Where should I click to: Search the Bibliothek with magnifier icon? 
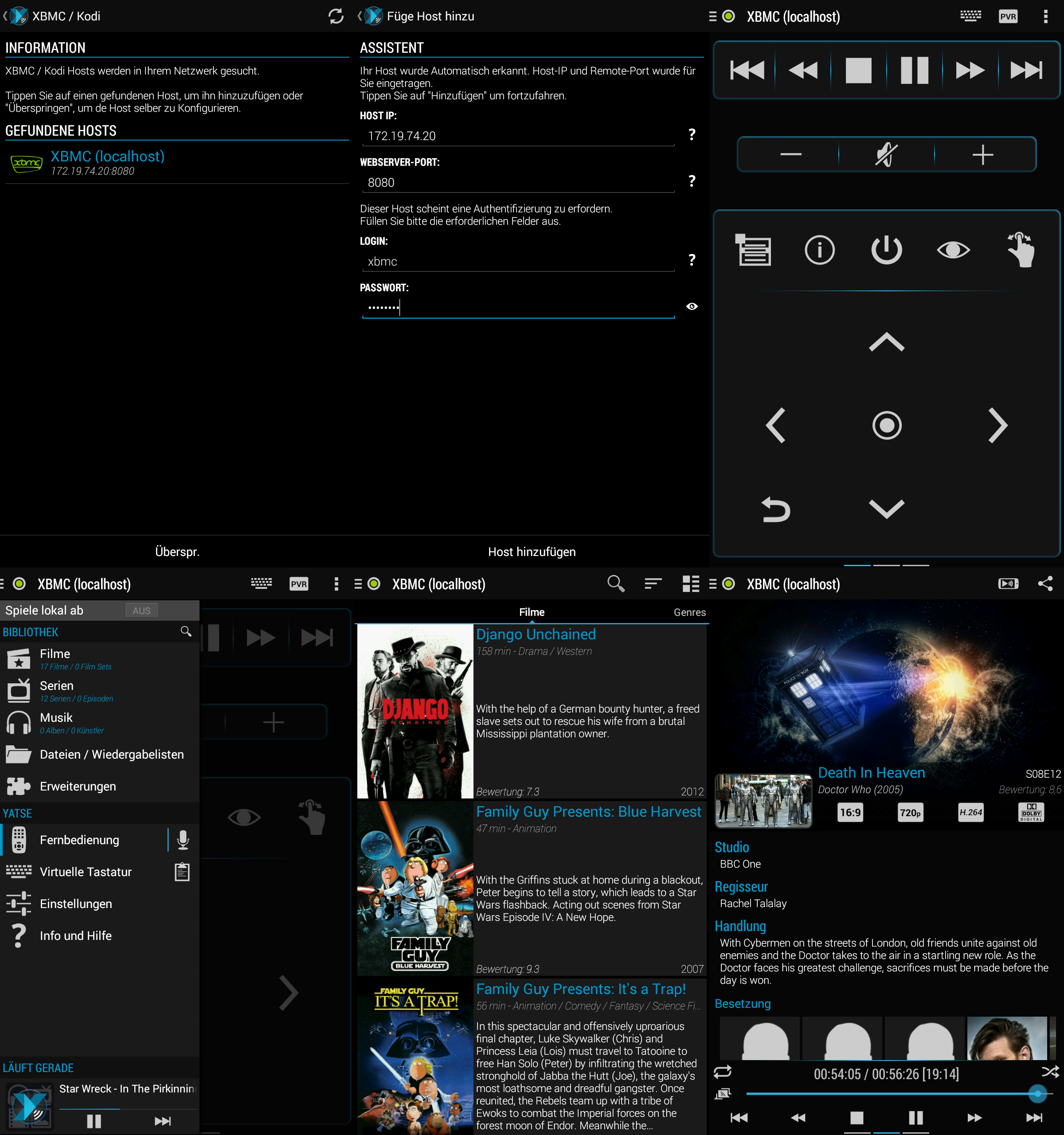pos(186,631)
